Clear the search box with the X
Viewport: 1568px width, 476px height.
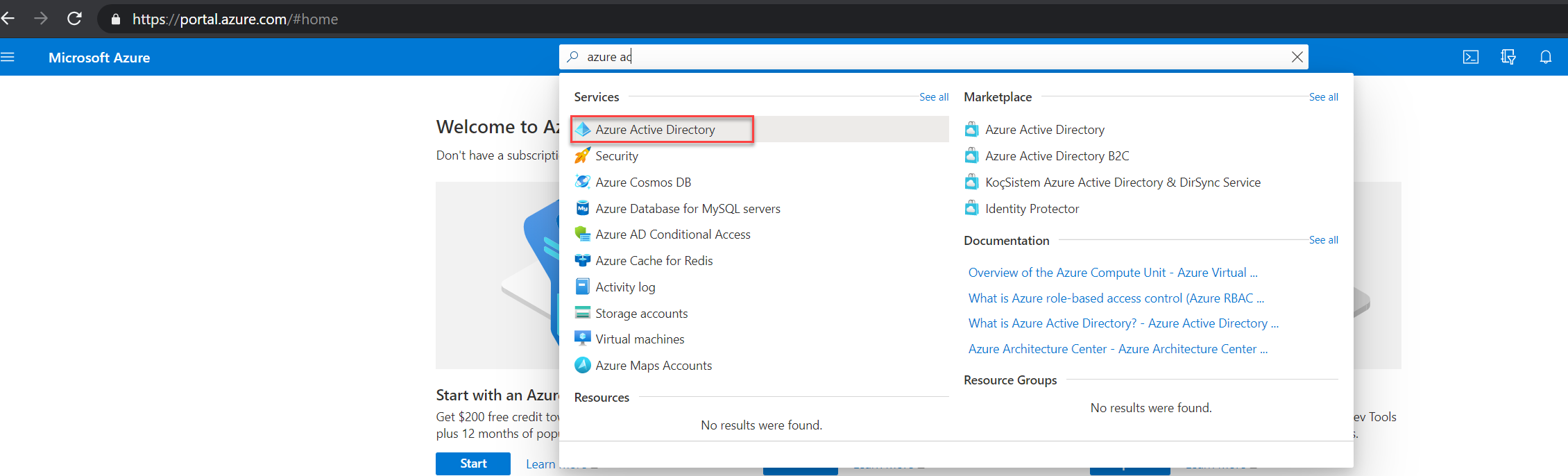pos(1297,57)
